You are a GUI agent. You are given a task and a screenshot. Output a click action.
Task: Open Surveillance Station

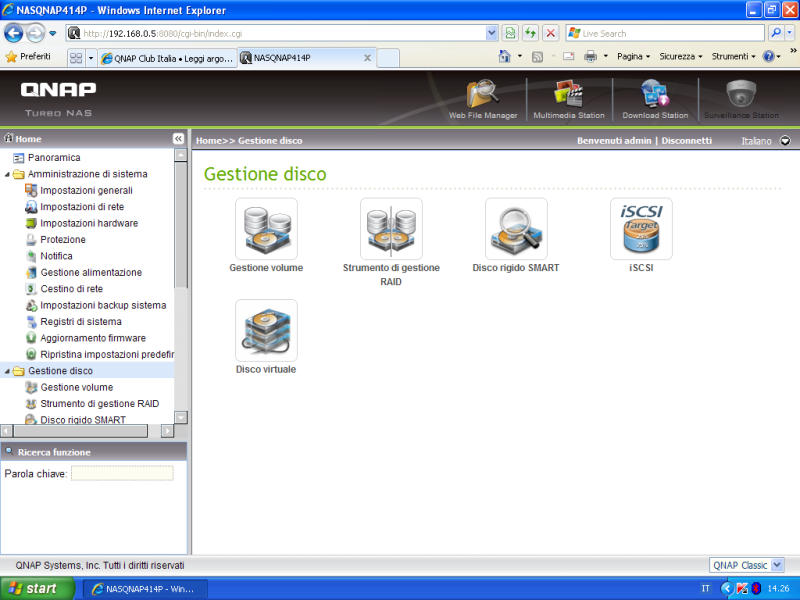click(741, 97)
